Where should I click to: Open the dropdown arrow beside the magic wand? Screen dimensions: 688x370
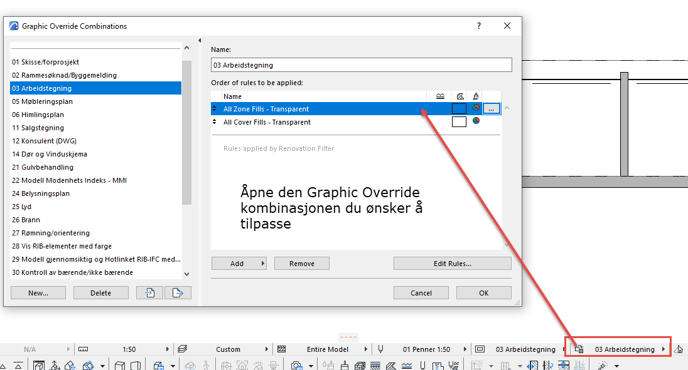click(616, 366)
